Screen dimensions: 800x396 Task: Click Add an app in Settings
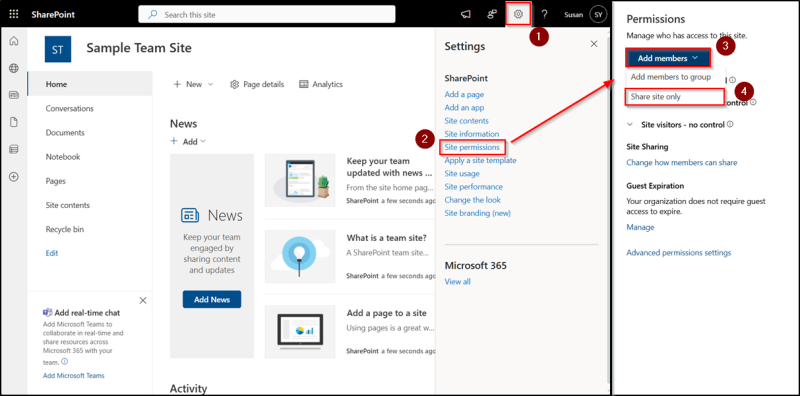click(464, 108)
